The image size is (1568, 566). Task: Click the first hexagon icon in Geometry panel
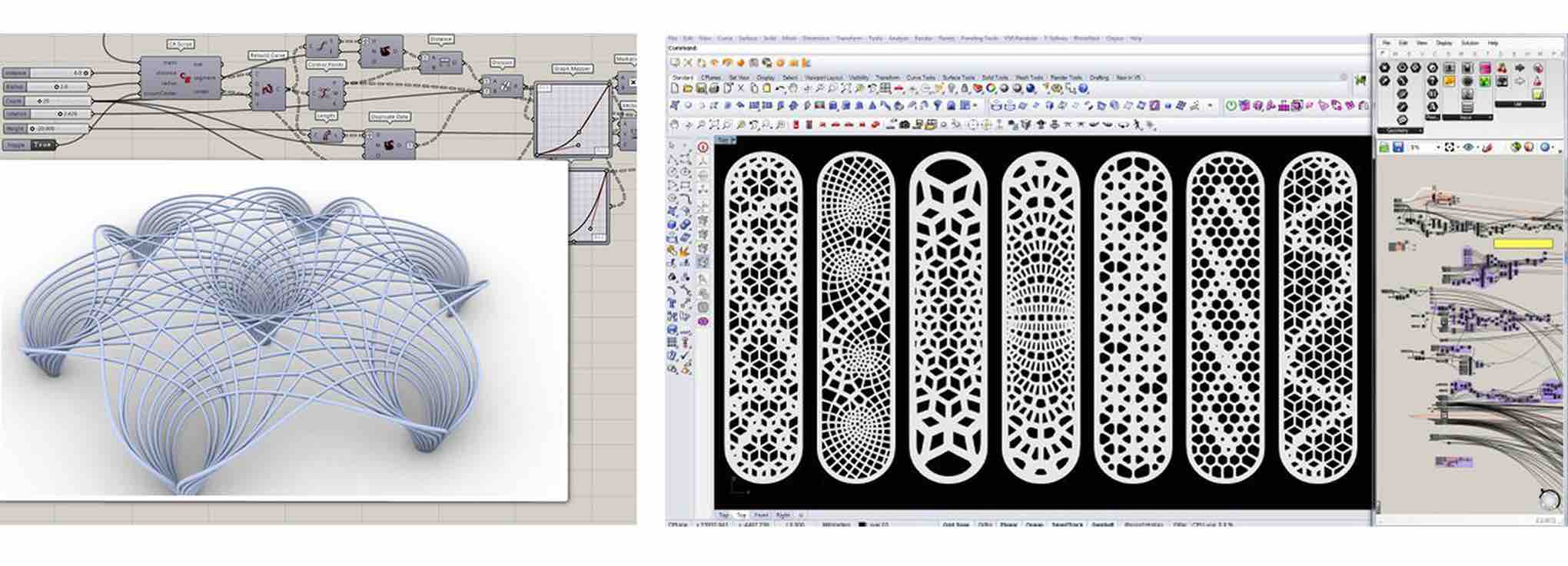pos(1384,68)
